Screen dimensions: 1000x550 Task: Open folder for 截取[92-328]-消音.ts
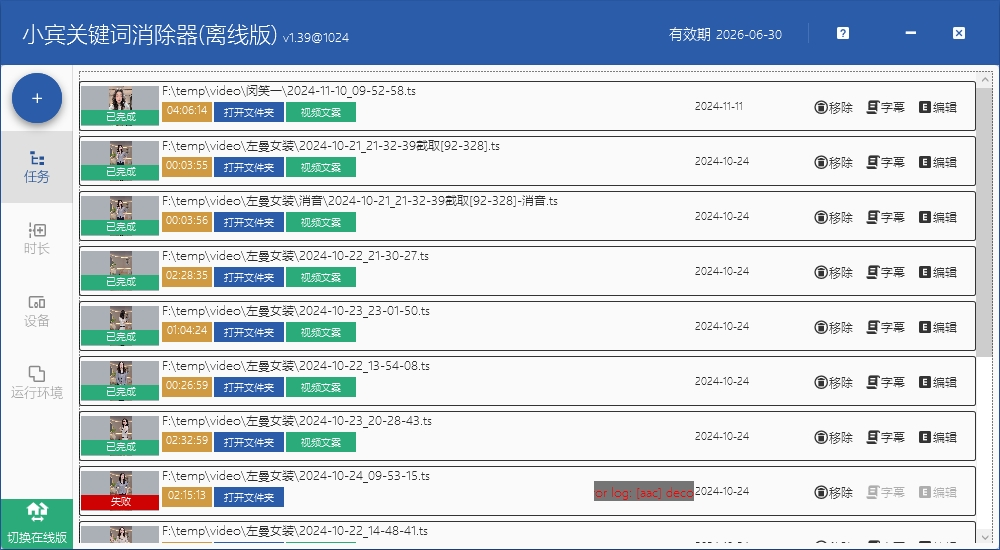249,222
